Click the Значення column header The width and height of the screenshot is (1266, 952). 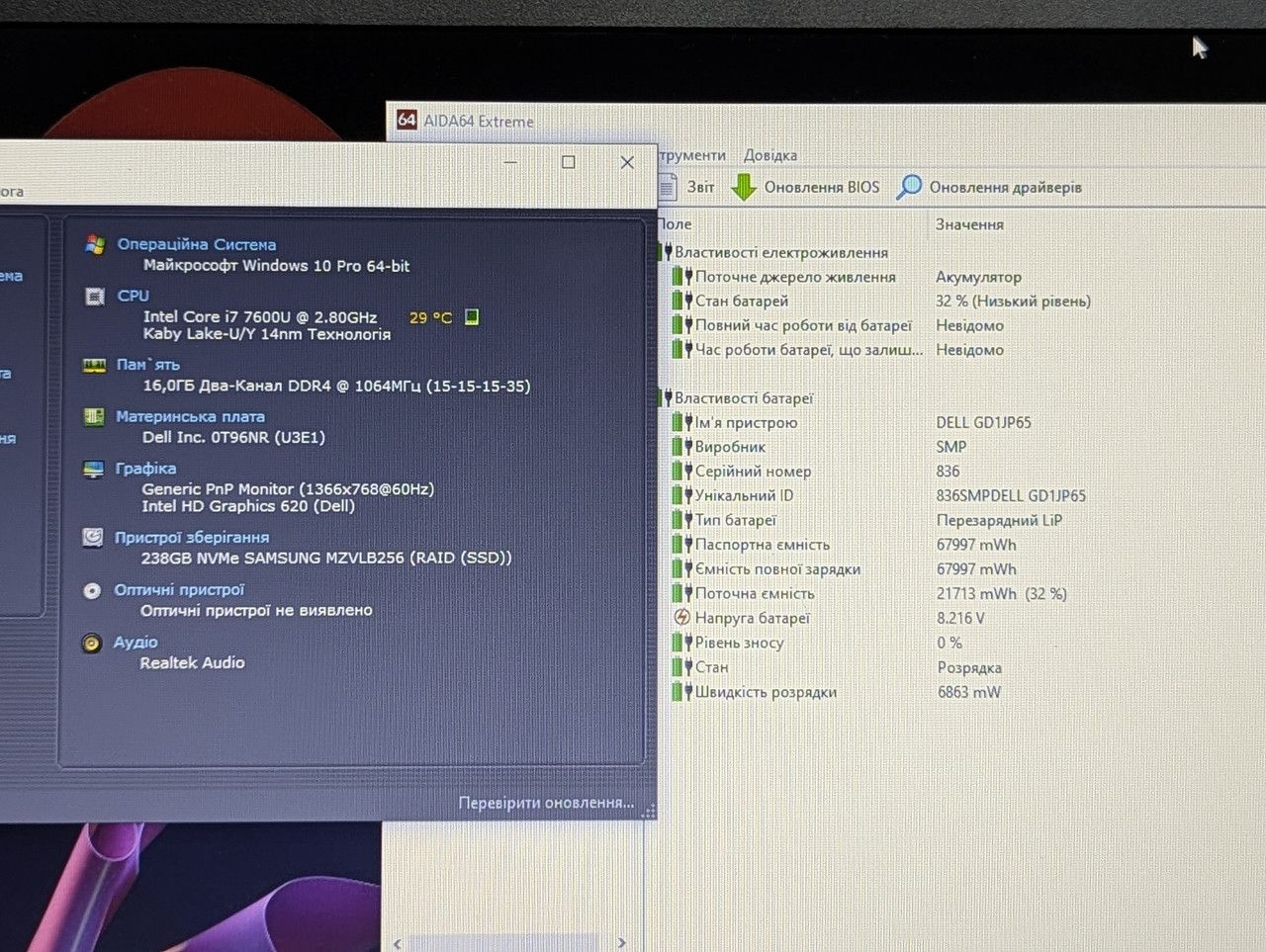[x=969, y=224]
